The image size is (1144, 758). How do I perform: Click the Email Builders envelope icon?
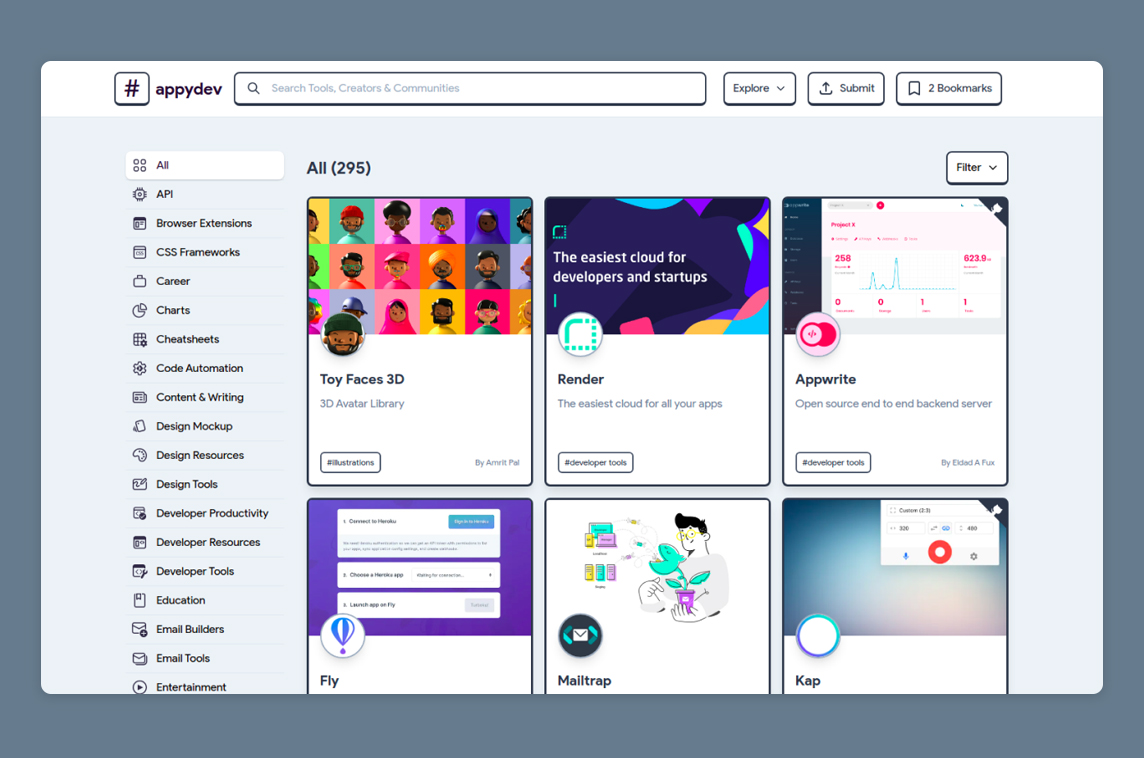(139, 630)
